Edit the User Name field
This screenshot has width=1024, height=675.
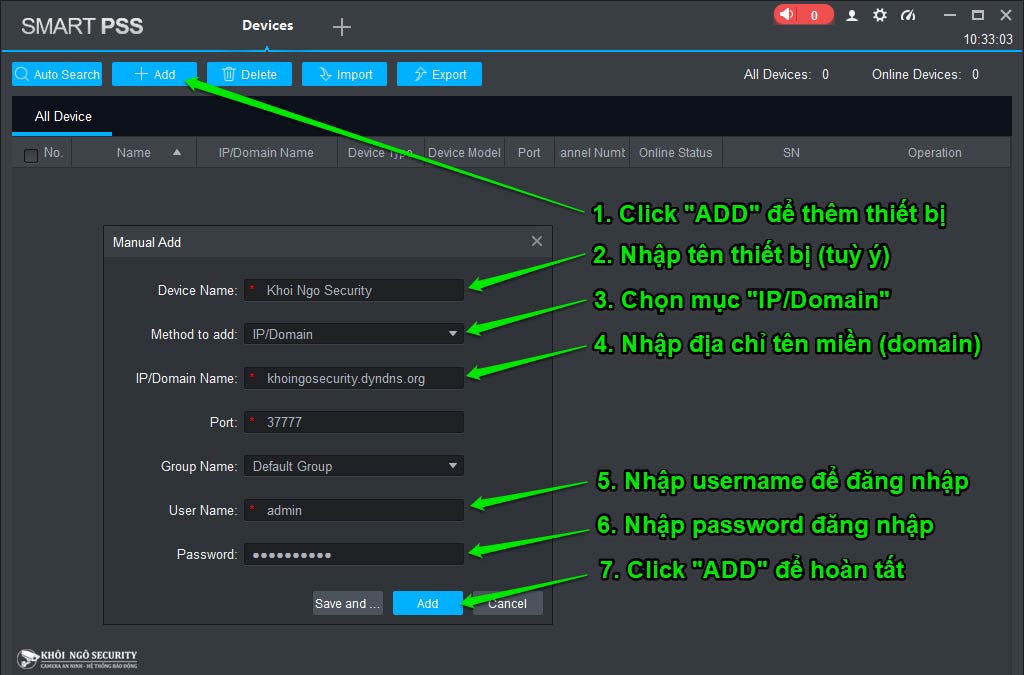point(354,510)
